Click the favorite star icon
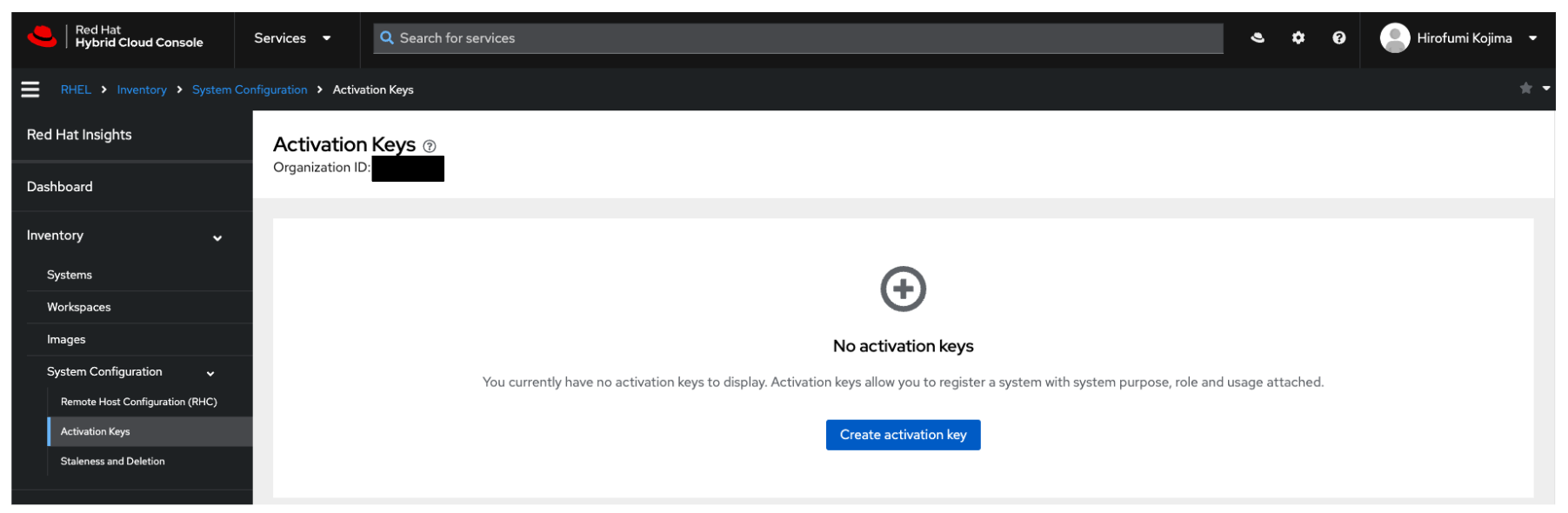This screenshot has height=513, width=1568. [1525, 88]
